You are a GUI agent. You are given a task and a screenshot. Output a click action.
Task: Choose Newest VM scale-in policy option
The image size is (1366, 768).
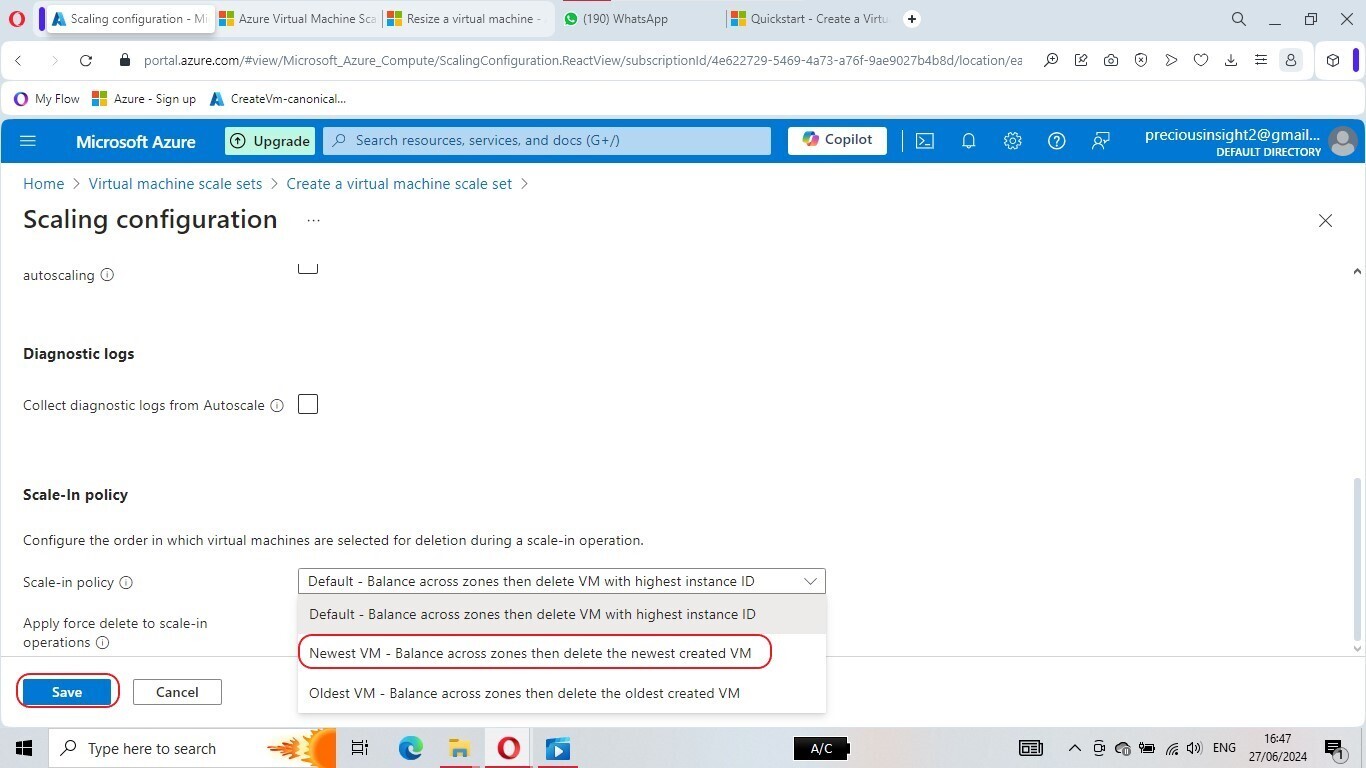click(562, 653)
